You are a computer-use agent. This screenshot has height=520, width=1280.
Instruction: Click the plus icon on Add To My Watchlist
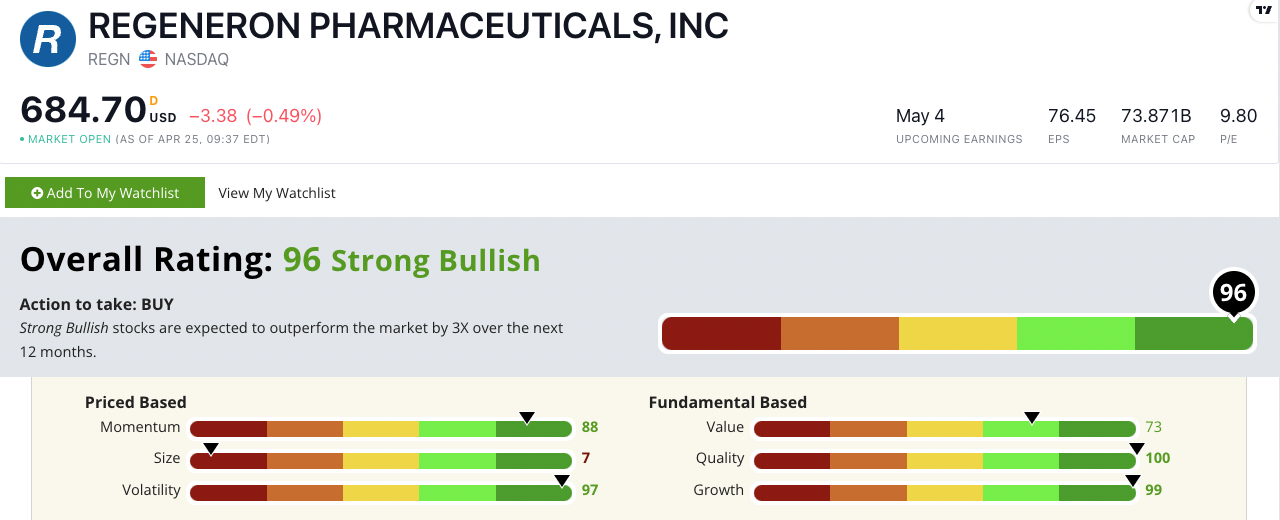point(37,193)
